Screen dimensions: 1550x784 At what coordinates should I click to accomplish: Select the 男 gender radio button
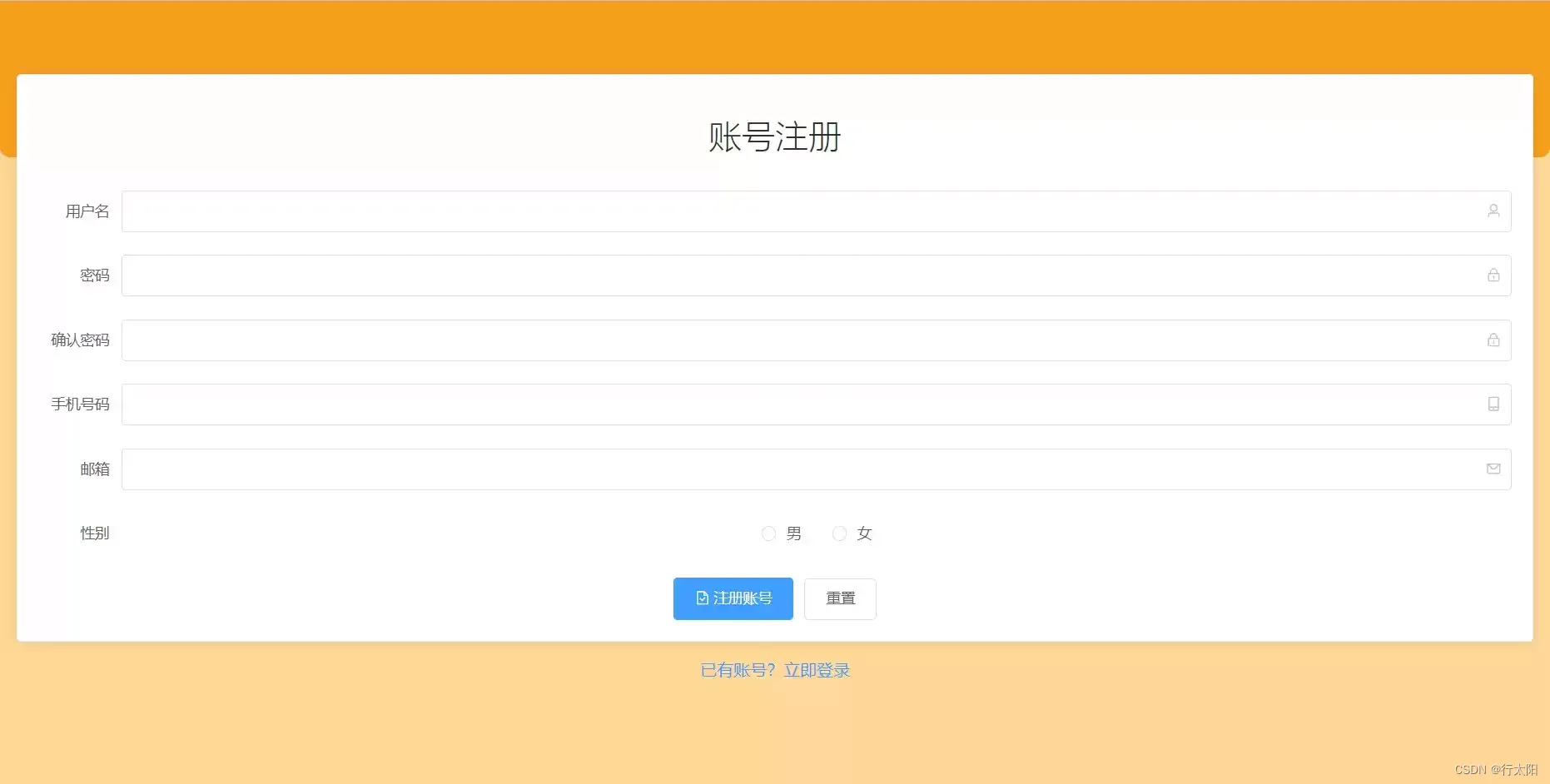coord(768,533)
